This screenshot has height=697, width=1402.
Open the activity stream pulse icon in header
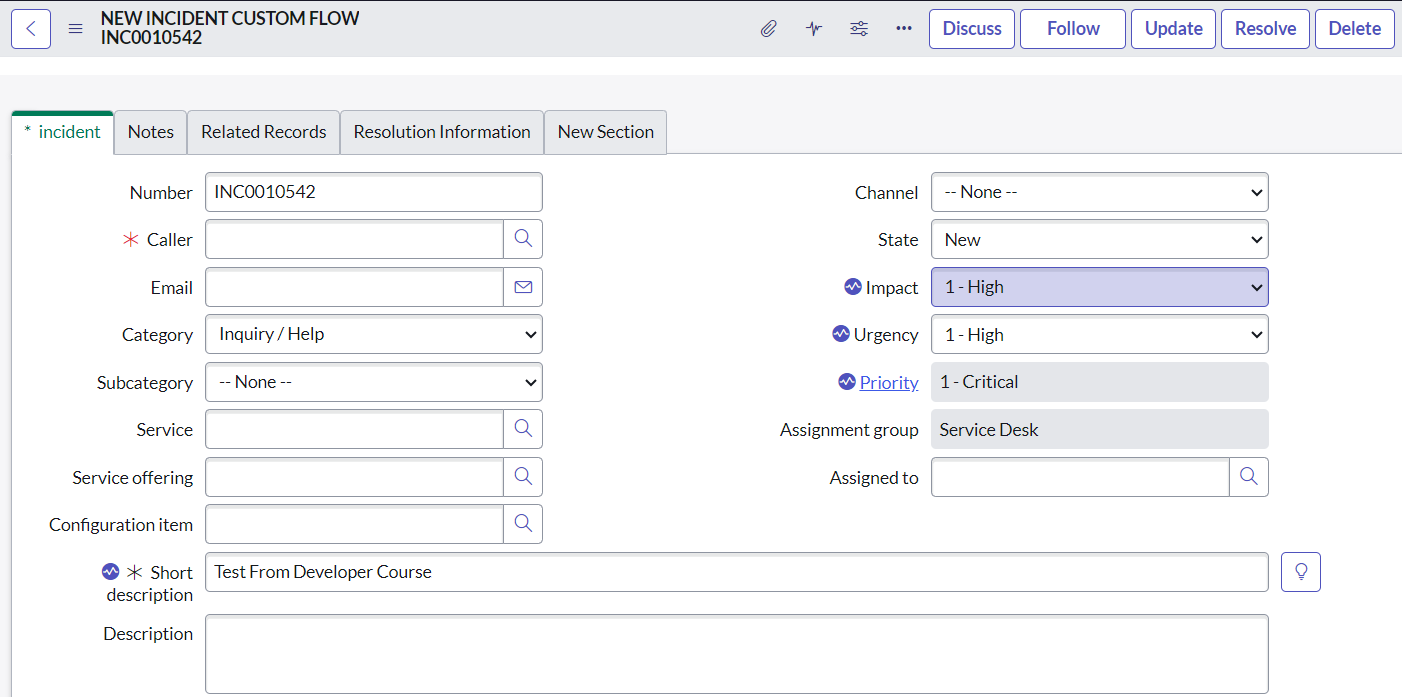click(814, 29)
